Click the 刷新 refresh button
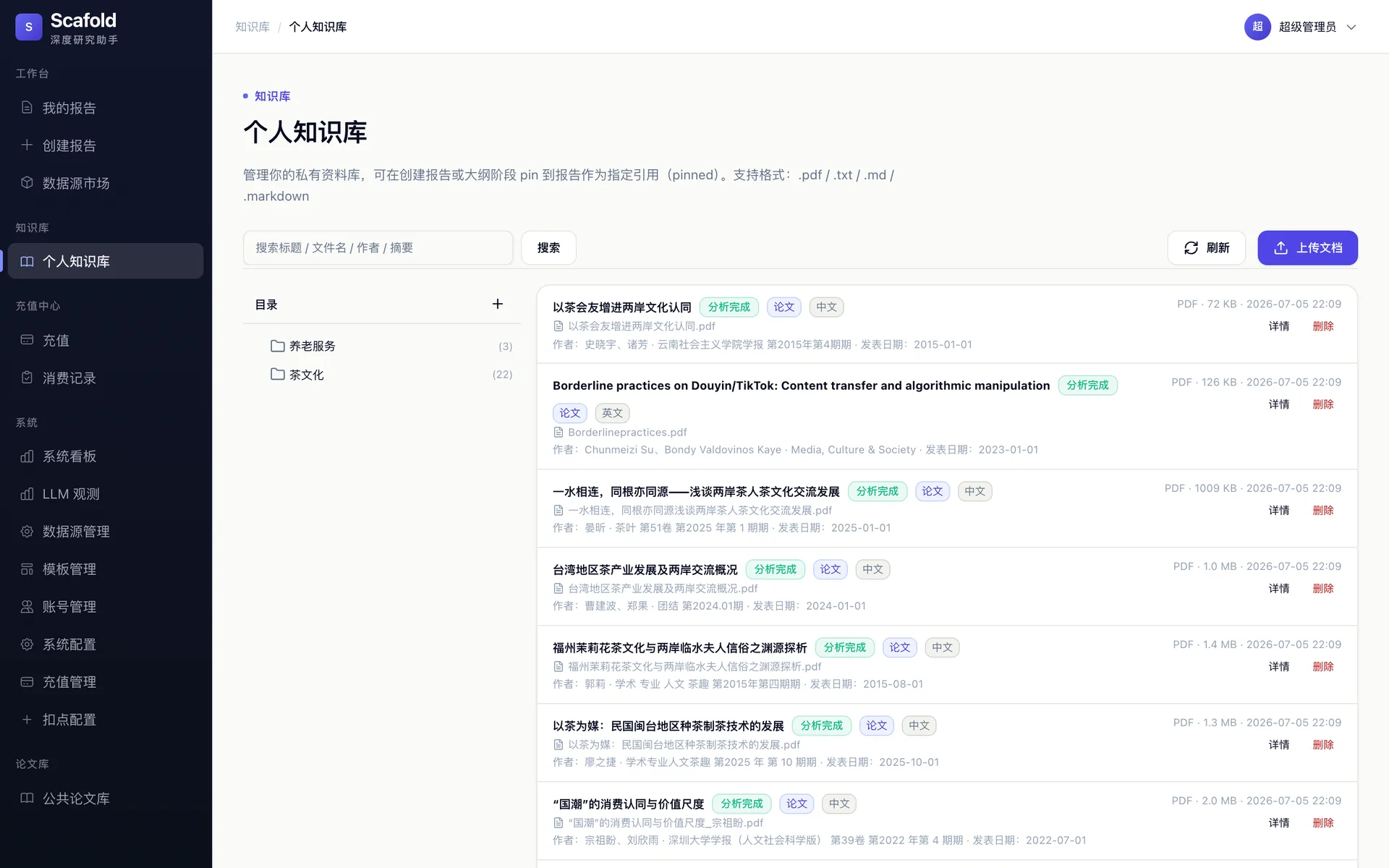 point(1206,248)
